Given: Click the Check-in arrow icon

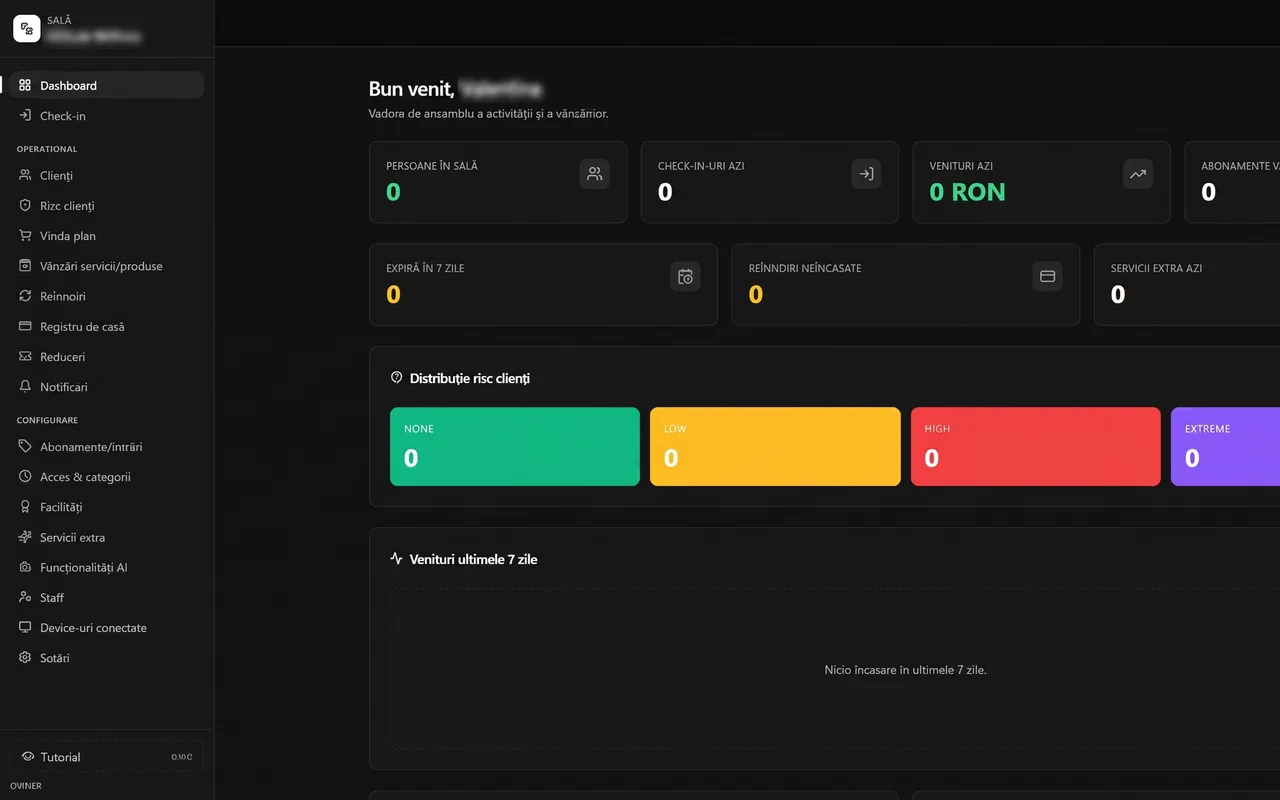Looking at the screenshot, I should (25, 116).
